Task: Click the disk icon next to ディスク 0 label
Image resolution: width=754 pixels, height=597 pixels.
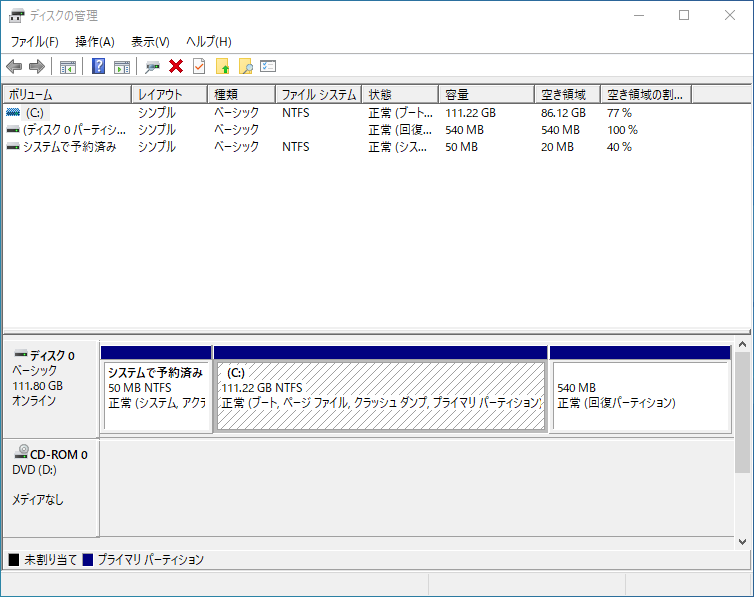Action: tap(21, 354)
